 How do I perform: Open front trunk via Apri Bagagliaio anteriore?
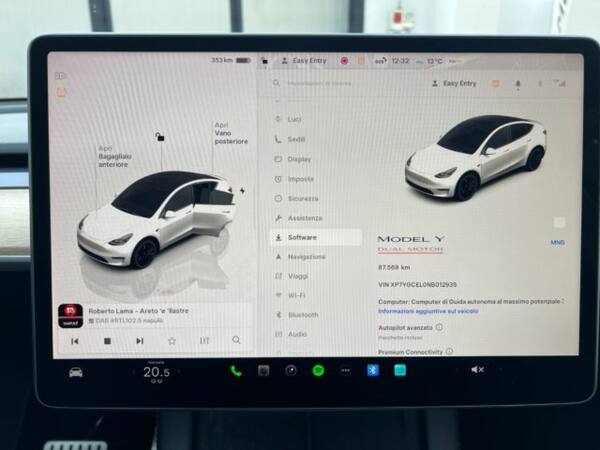(113, 156)
